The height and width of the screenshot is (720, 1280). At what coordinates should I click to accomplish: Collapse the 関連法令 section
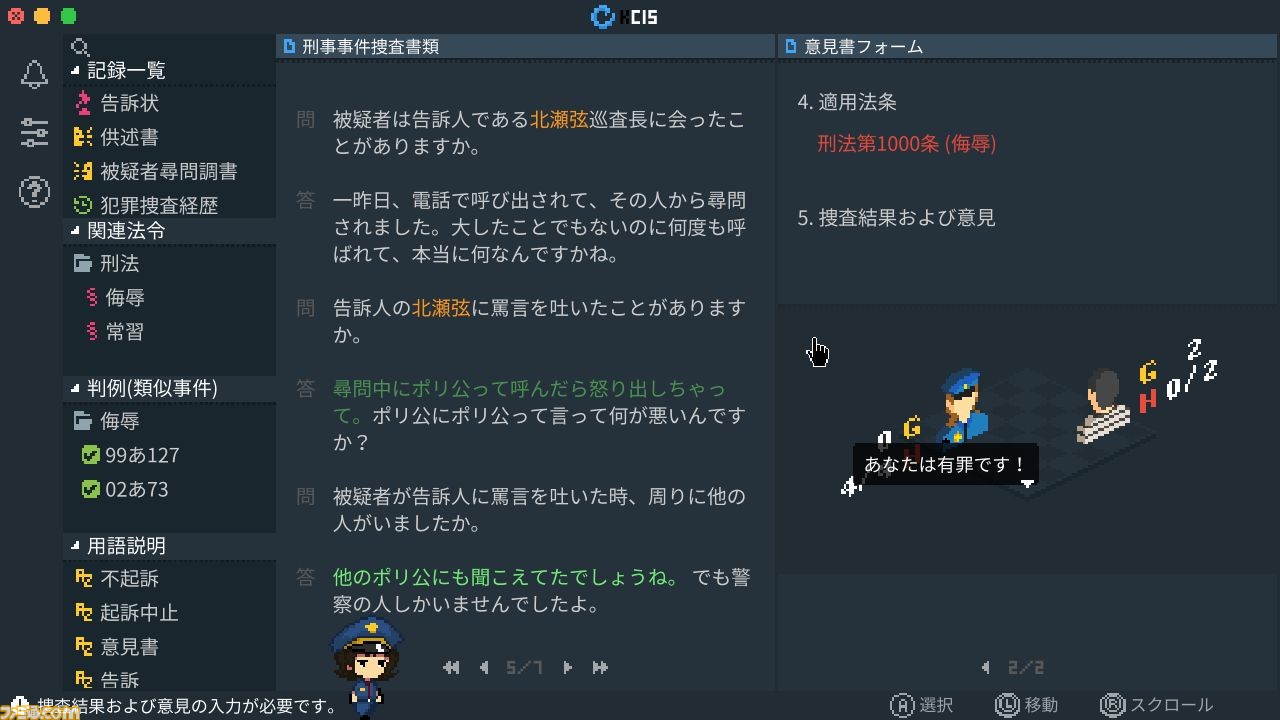click(x=75, y=231)
